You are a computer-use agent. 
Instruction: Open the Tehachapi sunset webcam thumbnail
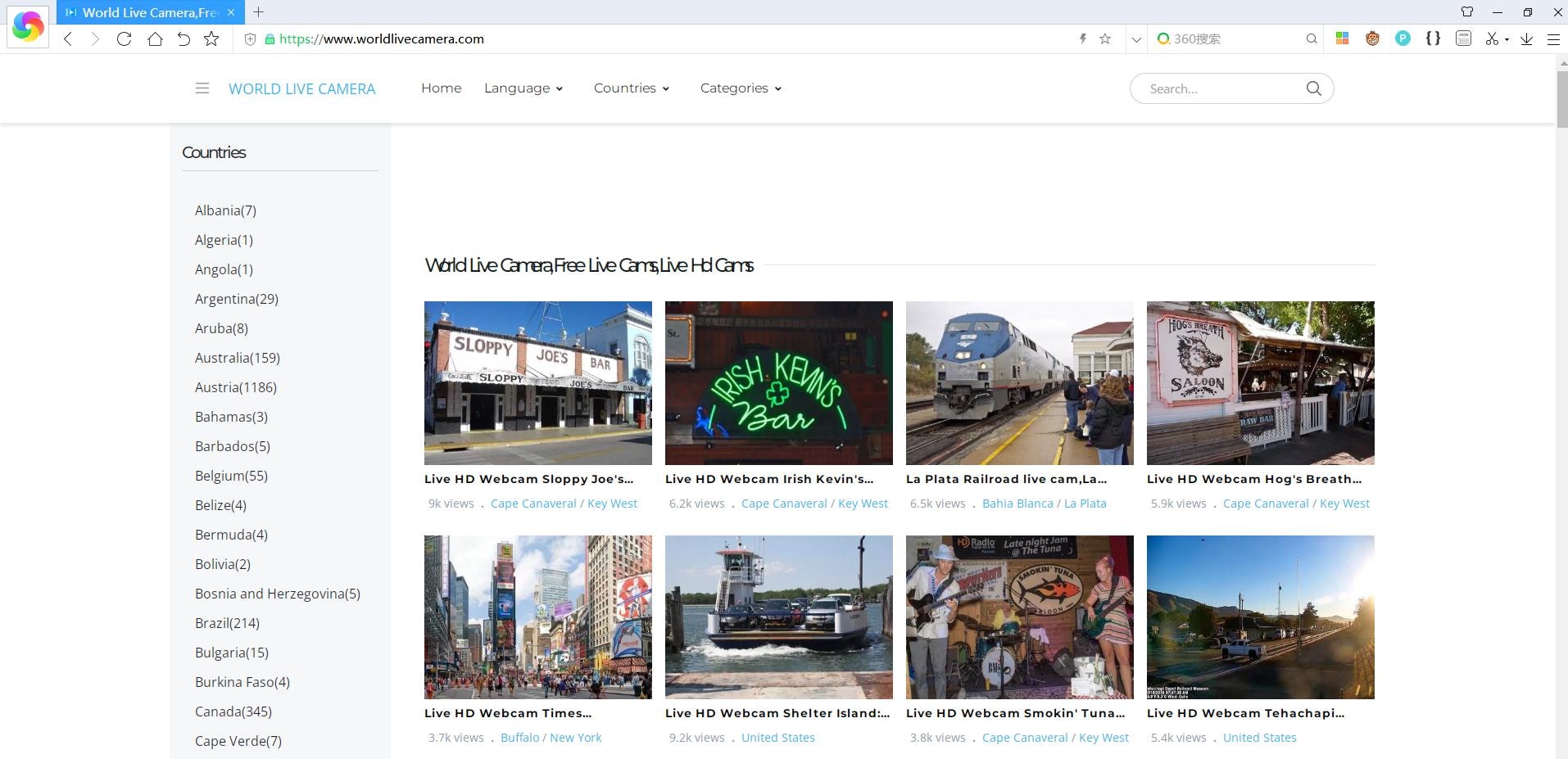click(1261, 617)
